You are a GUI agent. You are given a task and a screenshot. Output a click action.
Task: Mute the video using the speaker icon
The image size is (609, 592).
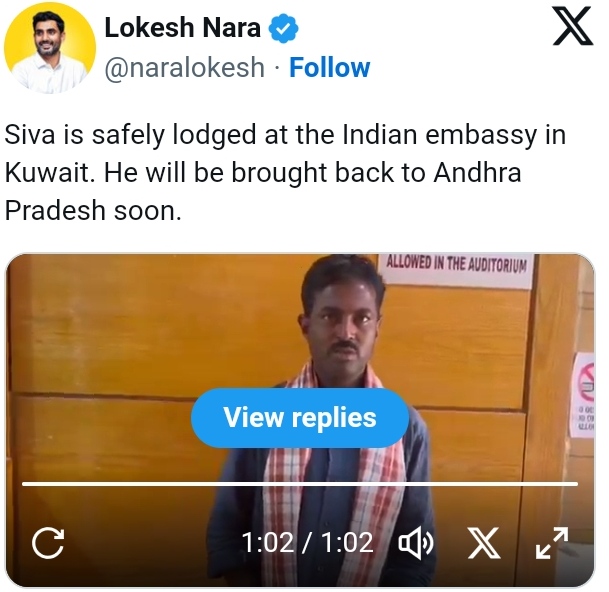pyautogui.click(x=416, y=543)
